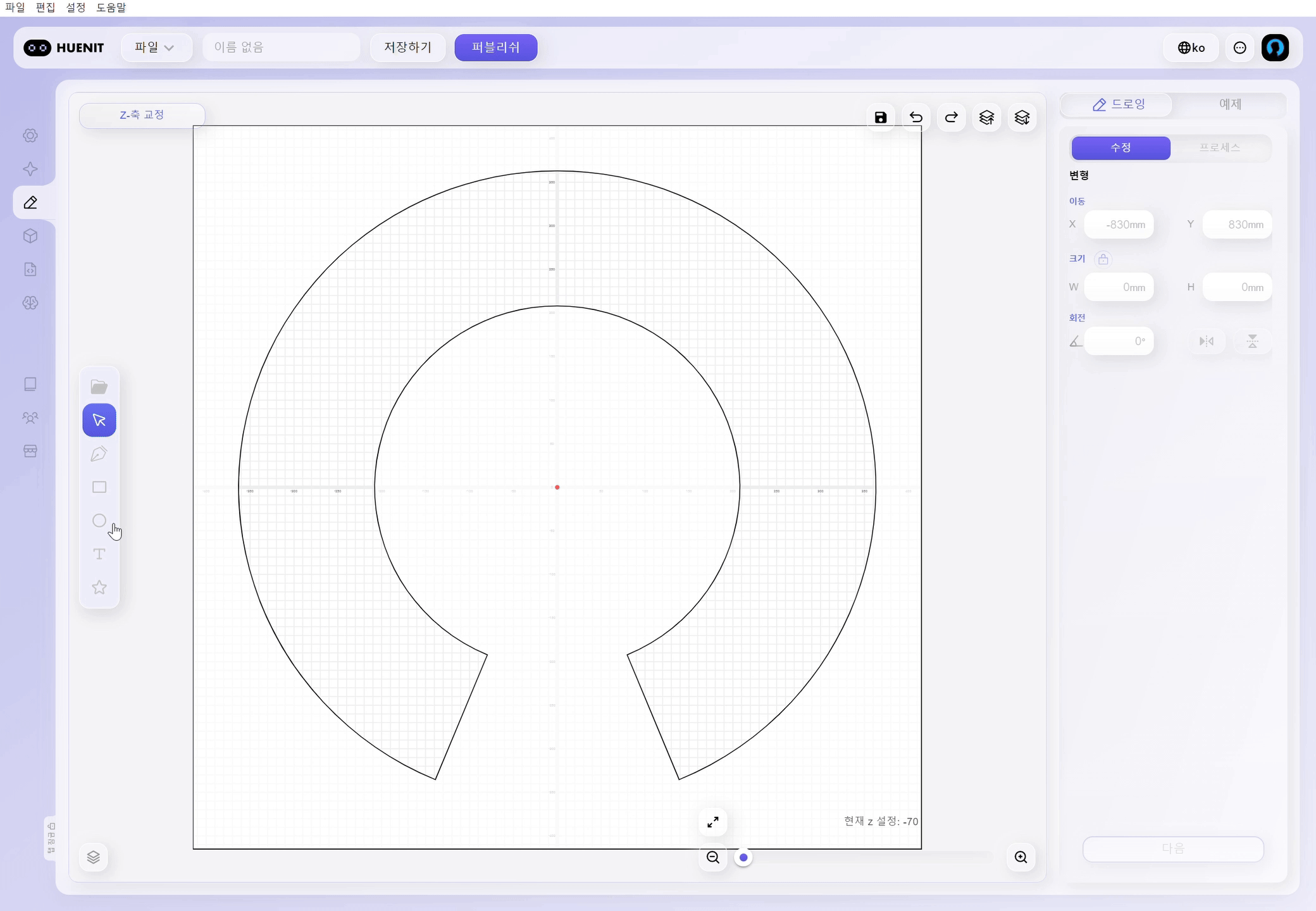Select the Rectangle shape tool
The width and height of the screenshot is (1316, 911).
(x=99, y=487)
